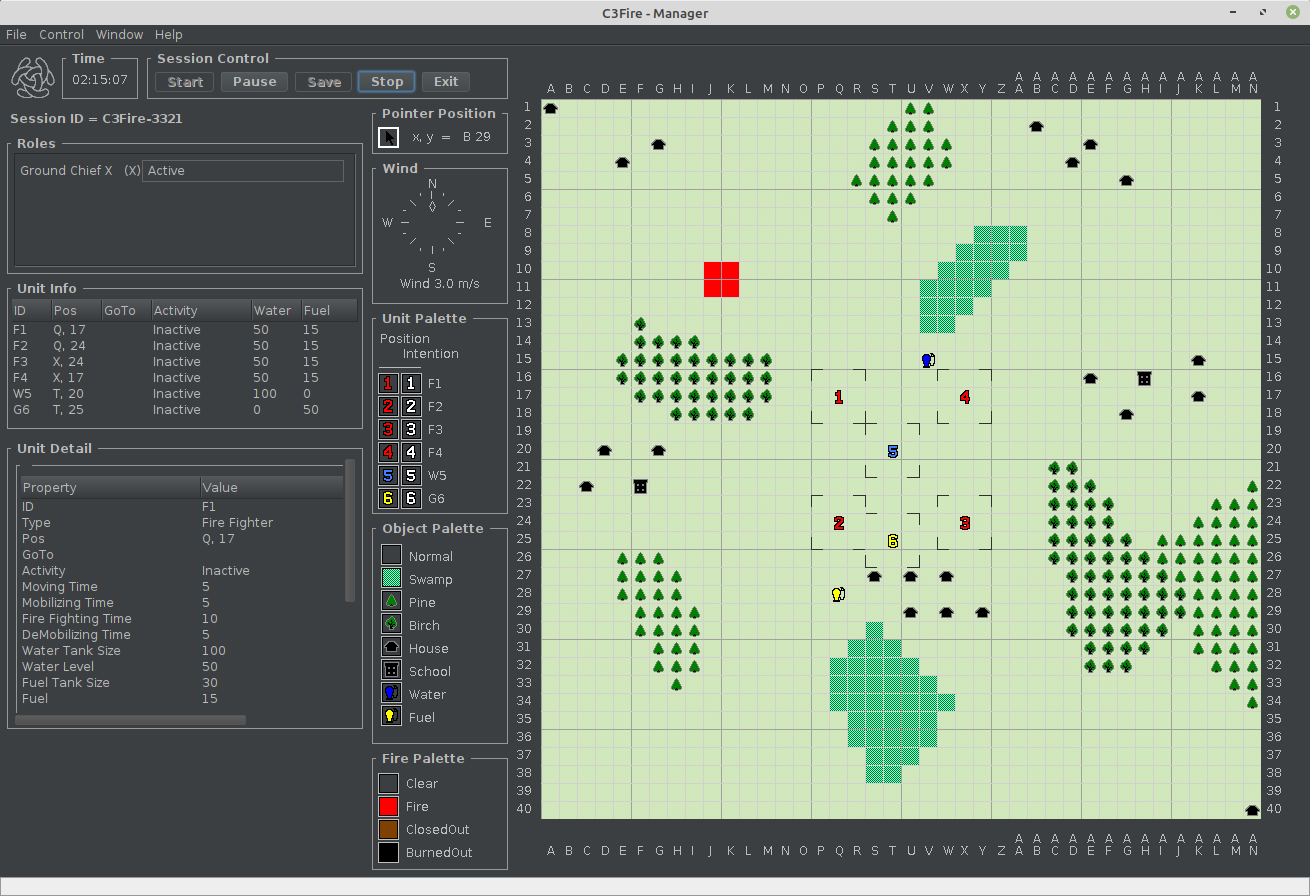Select the F1 intention icon in Unit Palette
The height and width of the screenshot is (896, 1310).
pyautogui.click(x=411, y=383)
